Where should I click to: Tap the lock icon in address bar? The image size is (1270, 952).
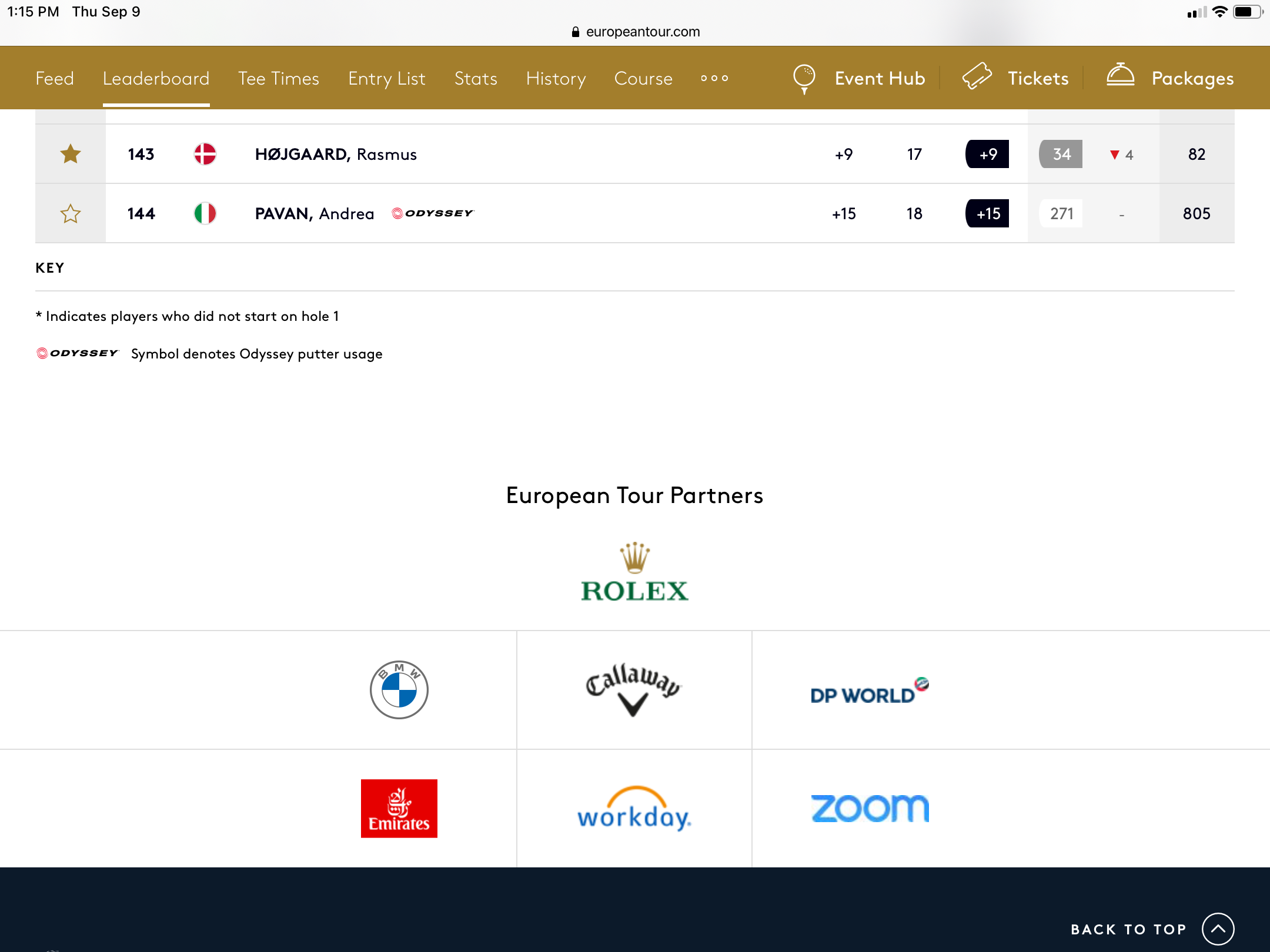[x=575, y=32]
